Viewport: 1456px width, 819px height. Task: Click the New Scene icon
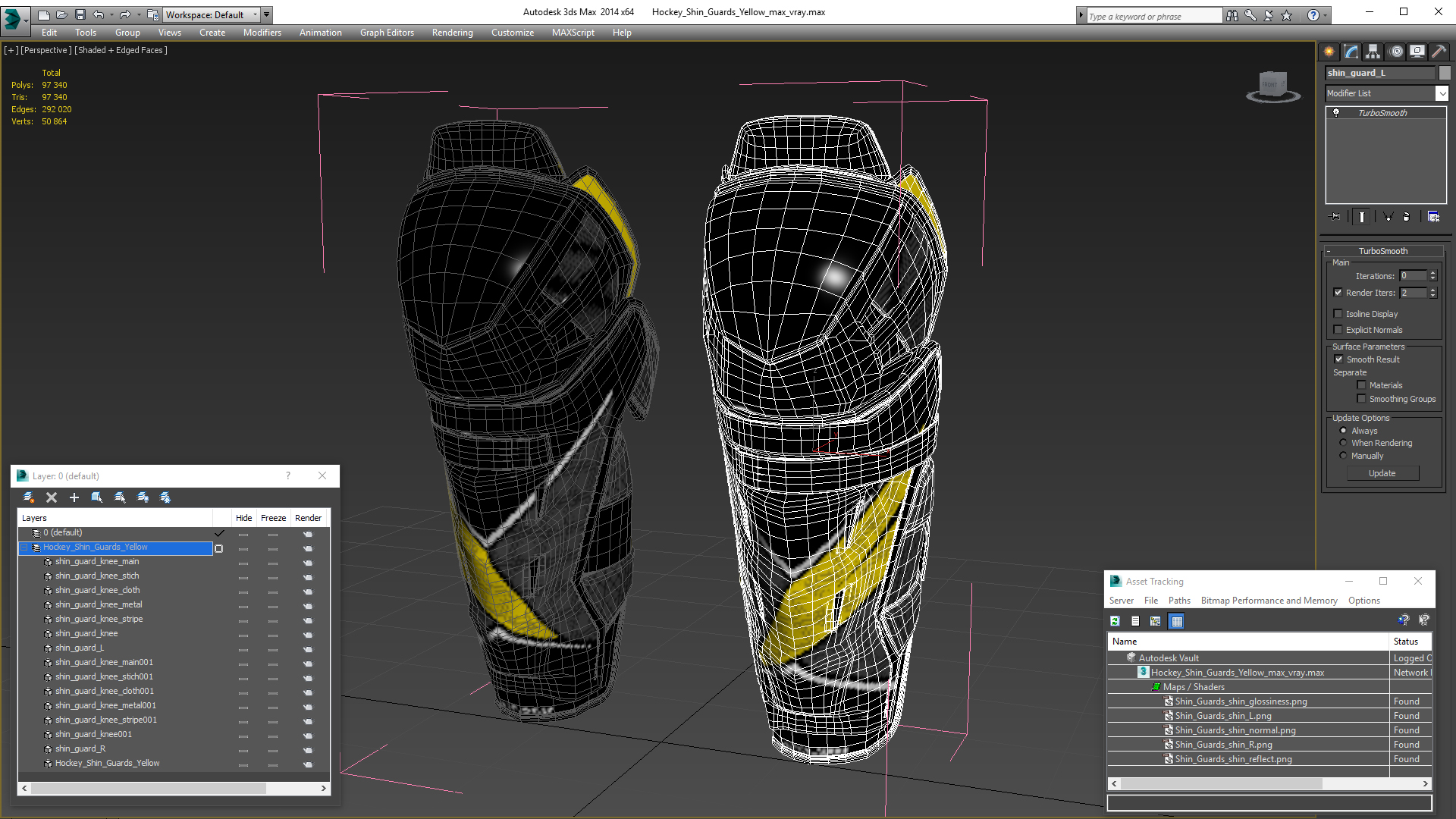(43, 14)
